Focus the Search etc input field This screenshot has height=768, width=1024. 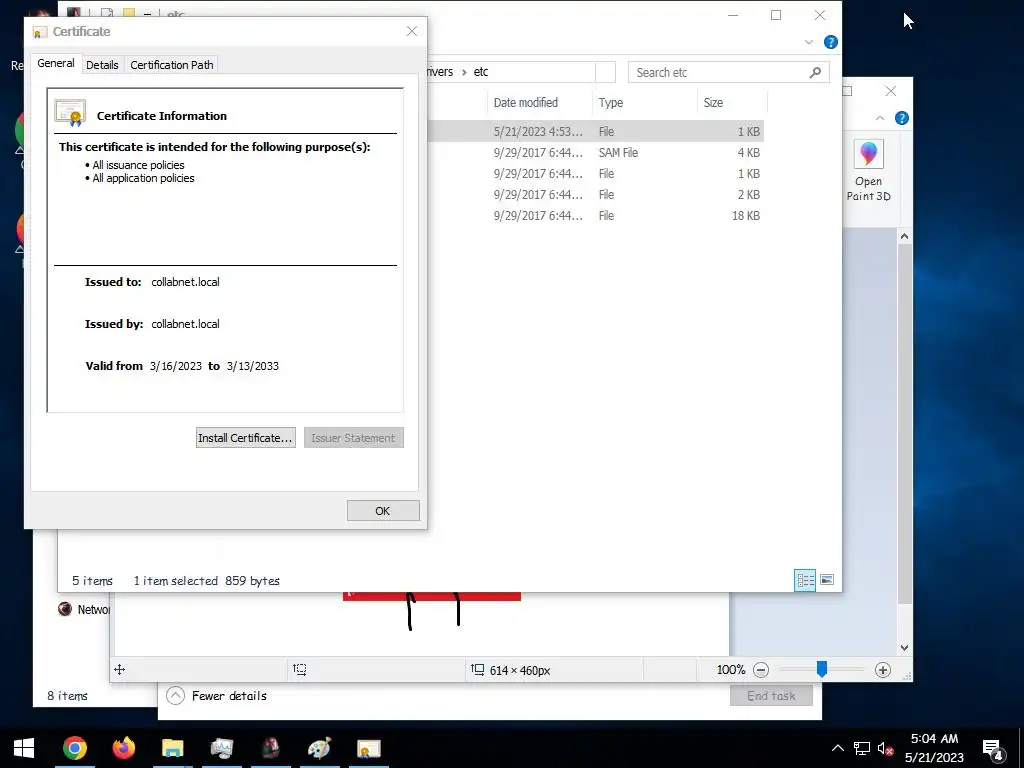click(718, 72)
